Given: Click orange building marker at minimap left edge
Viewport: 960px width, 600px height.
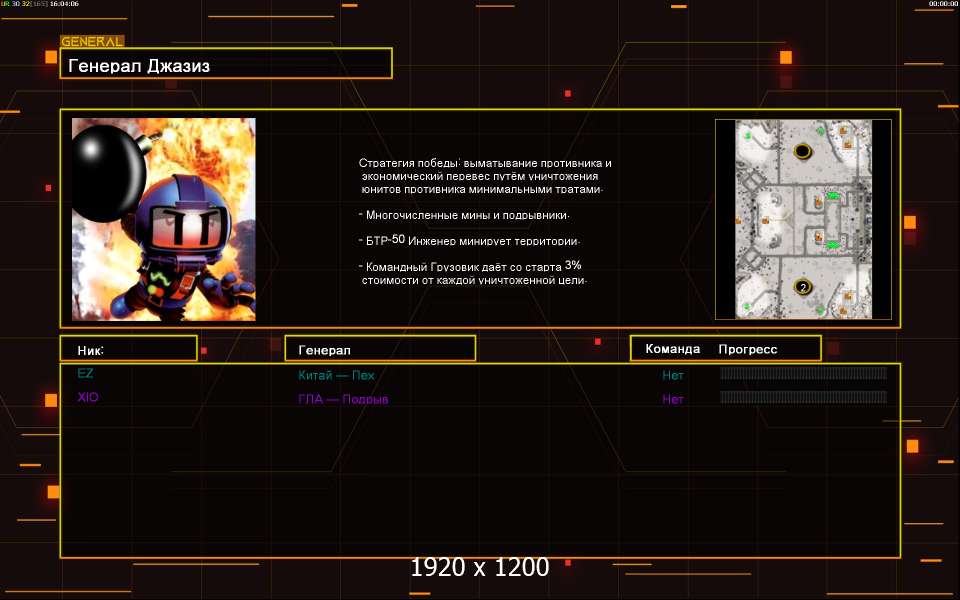Looking at the screenshot, I should click(738, 220).
